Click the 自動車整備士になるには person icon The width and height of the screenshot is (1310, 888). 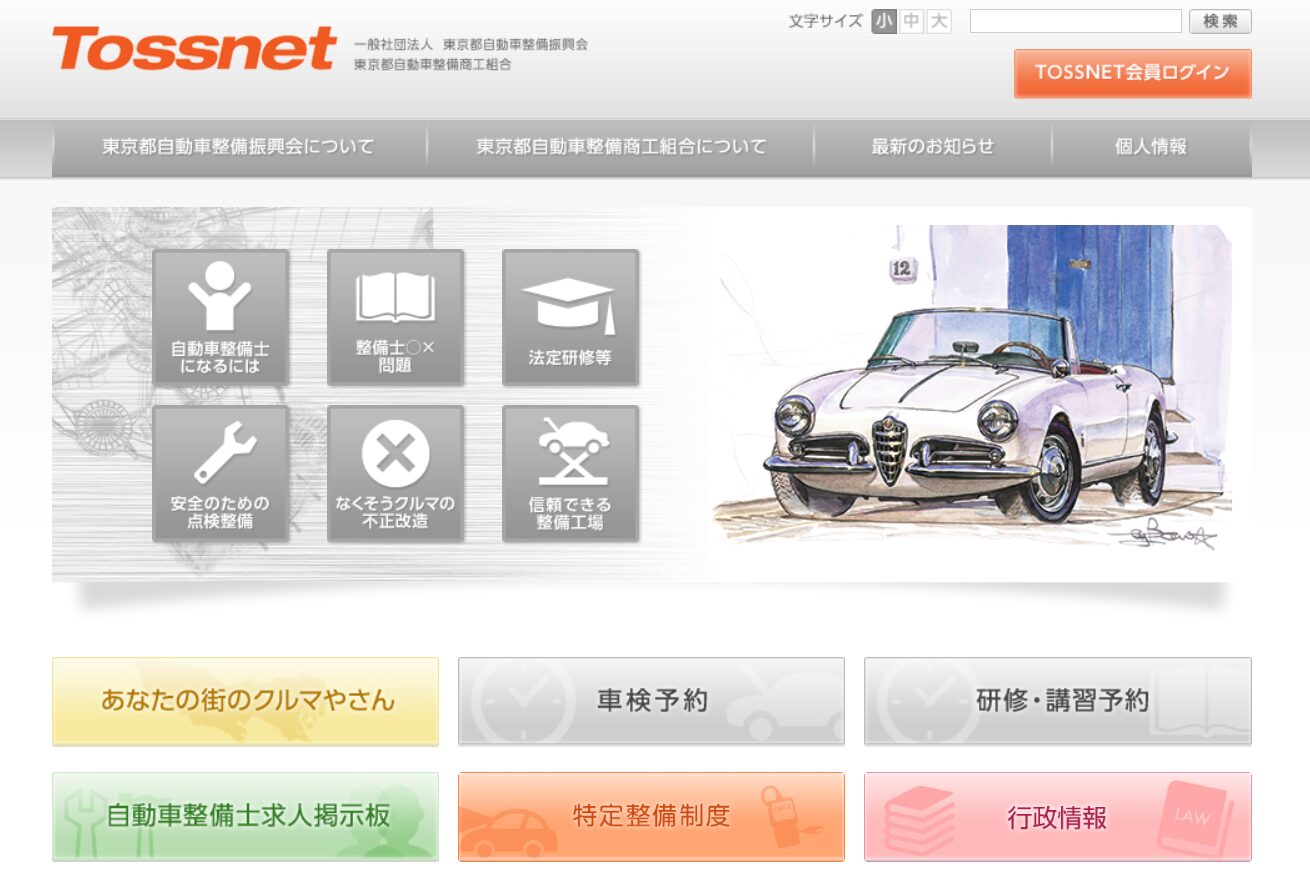point(220,317)
